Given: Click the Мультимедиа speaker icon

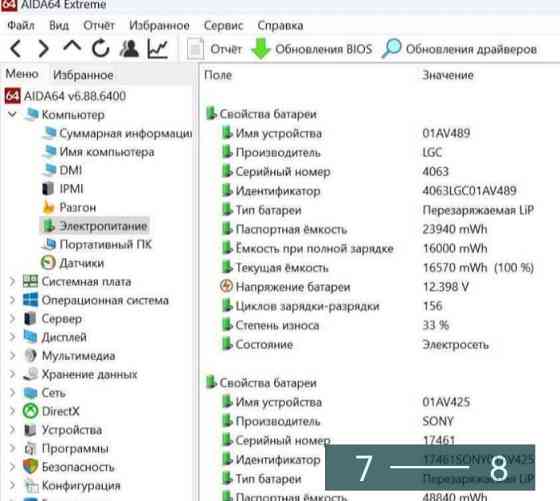Looking at the screenshot, I should click(30, 356).
